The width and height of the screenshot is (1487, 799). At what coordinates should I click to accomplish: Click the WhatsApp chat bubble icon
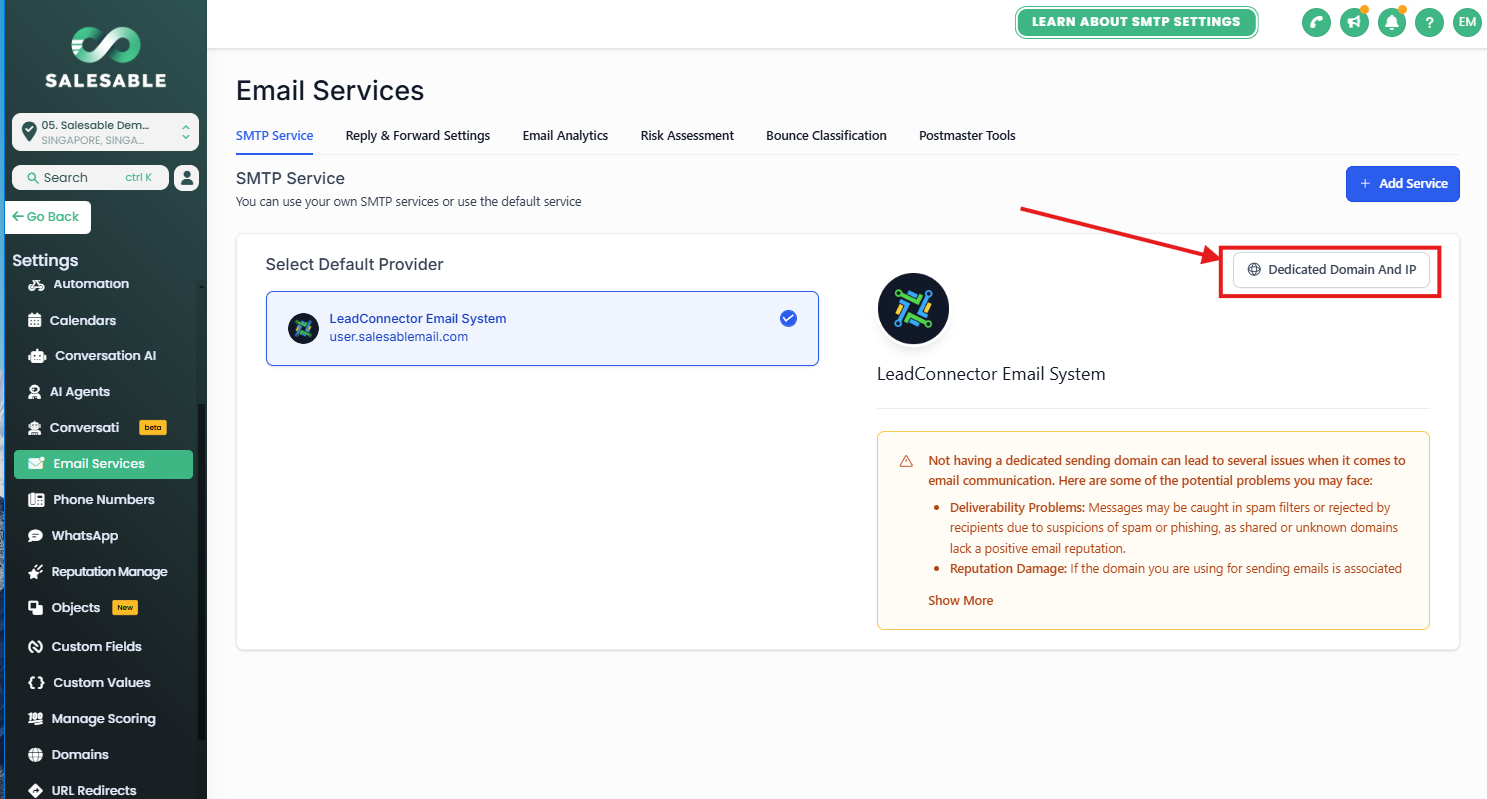(36, 536)
